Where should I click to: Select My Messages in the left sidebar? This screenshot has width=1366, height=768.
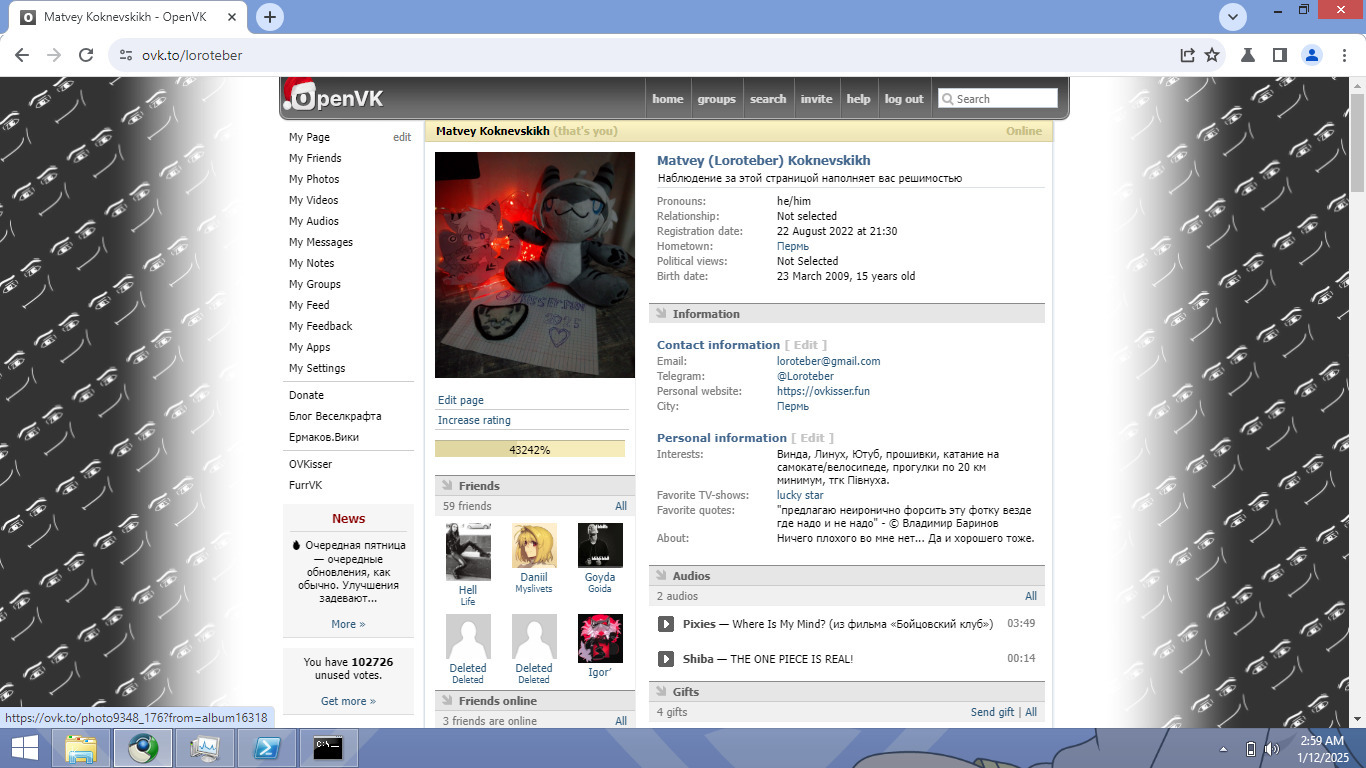(x=320, y=242)
